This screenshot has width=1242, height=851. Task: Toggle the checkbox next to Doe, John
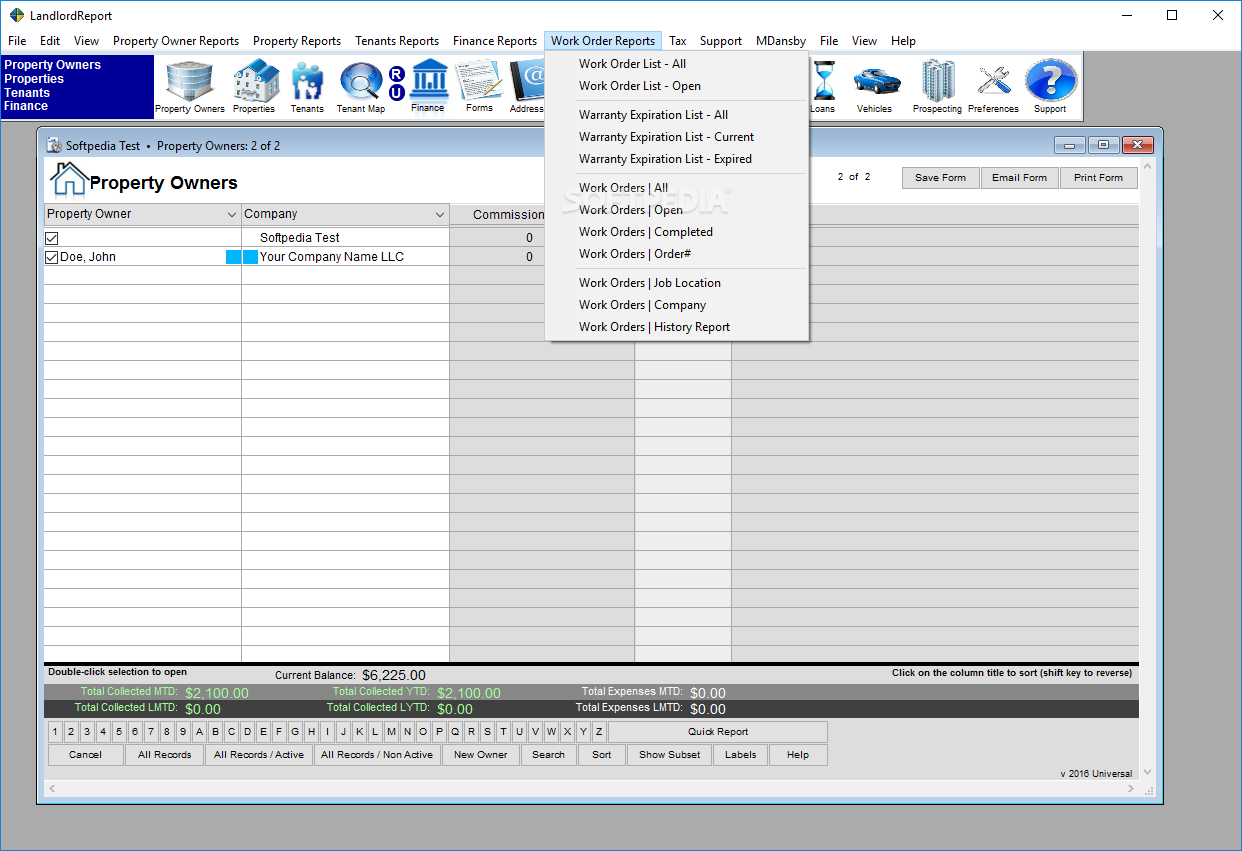tap(52, 257)
